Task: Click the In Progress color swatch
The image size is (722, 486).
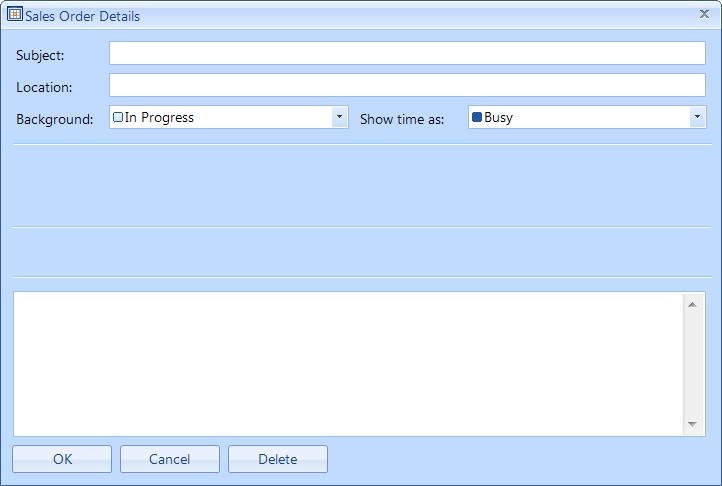Action: point(118,117)
